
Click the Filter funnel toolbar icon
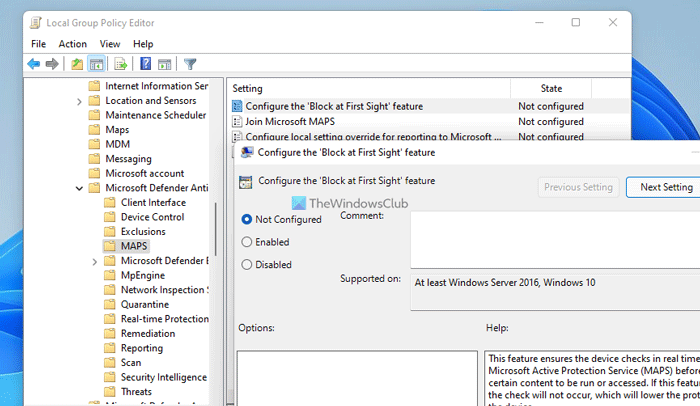point(190,64)
